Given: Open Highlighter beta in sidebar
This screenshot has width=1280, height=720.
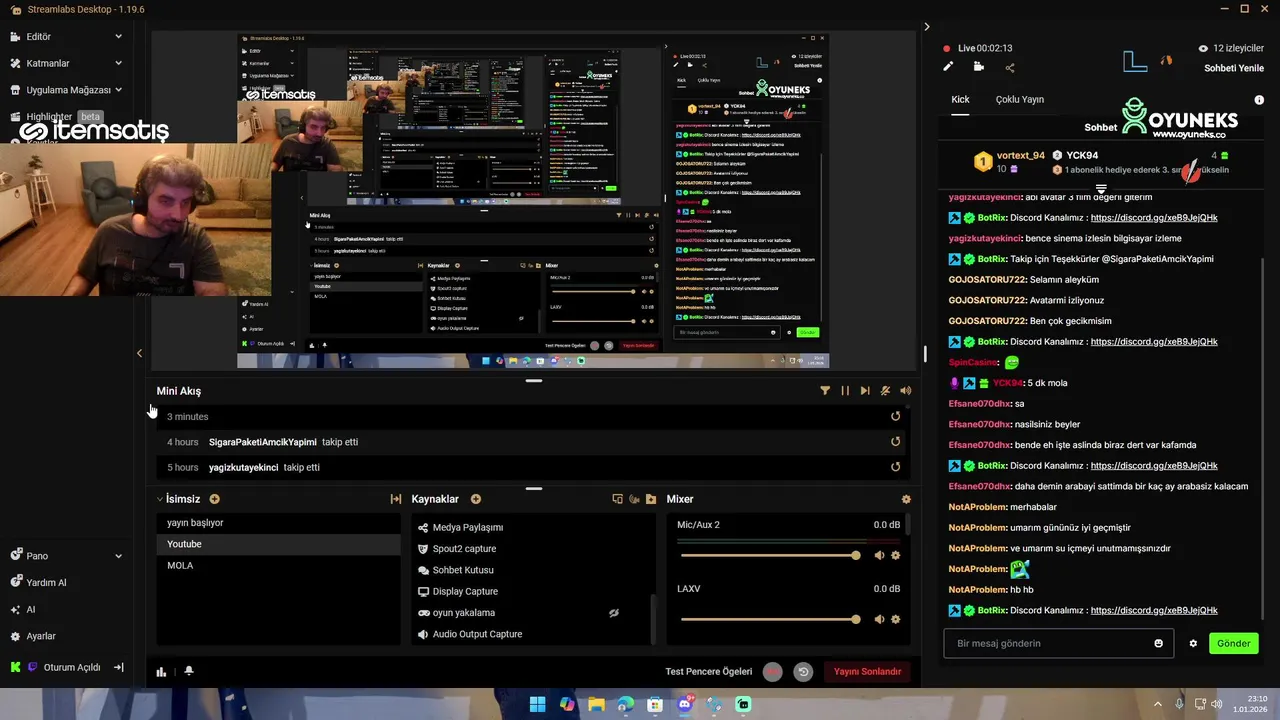Looking at the screenshot, I should 56,116.
